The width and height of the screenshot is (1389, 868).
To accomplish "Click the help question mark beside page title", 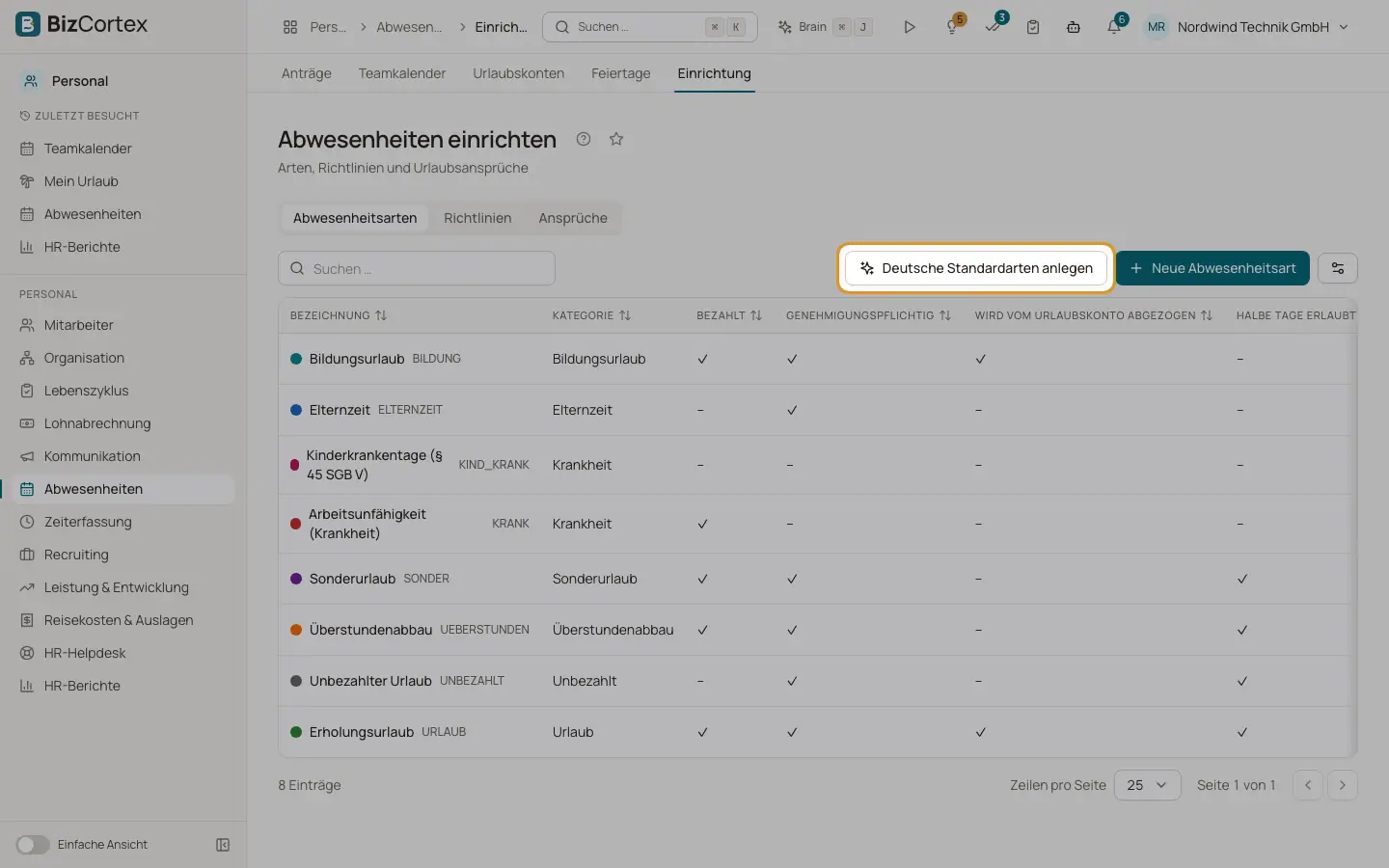I will point(584,139).
